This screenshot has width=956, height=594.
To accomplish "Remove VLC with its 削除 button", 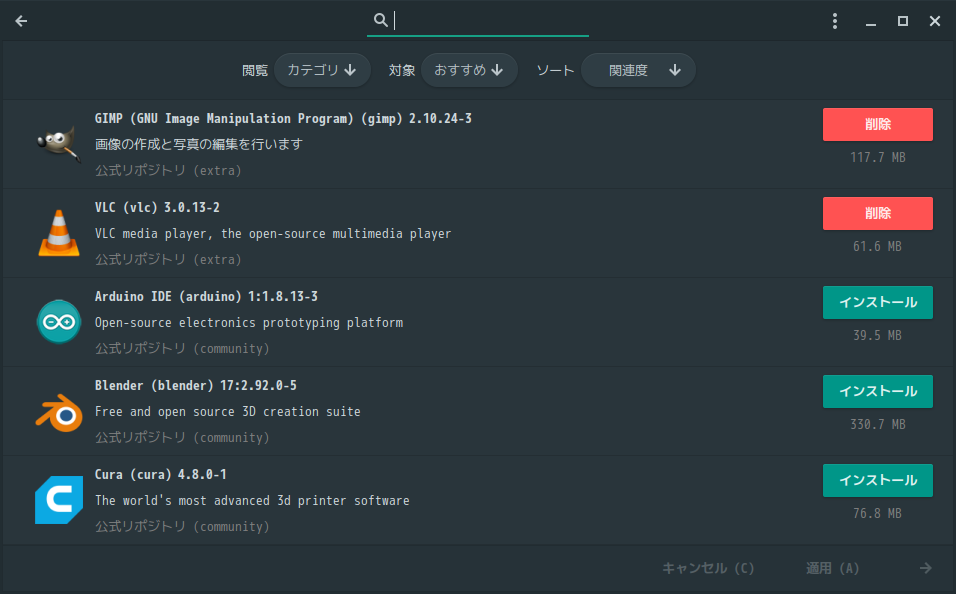I will [x=877, y=213].
